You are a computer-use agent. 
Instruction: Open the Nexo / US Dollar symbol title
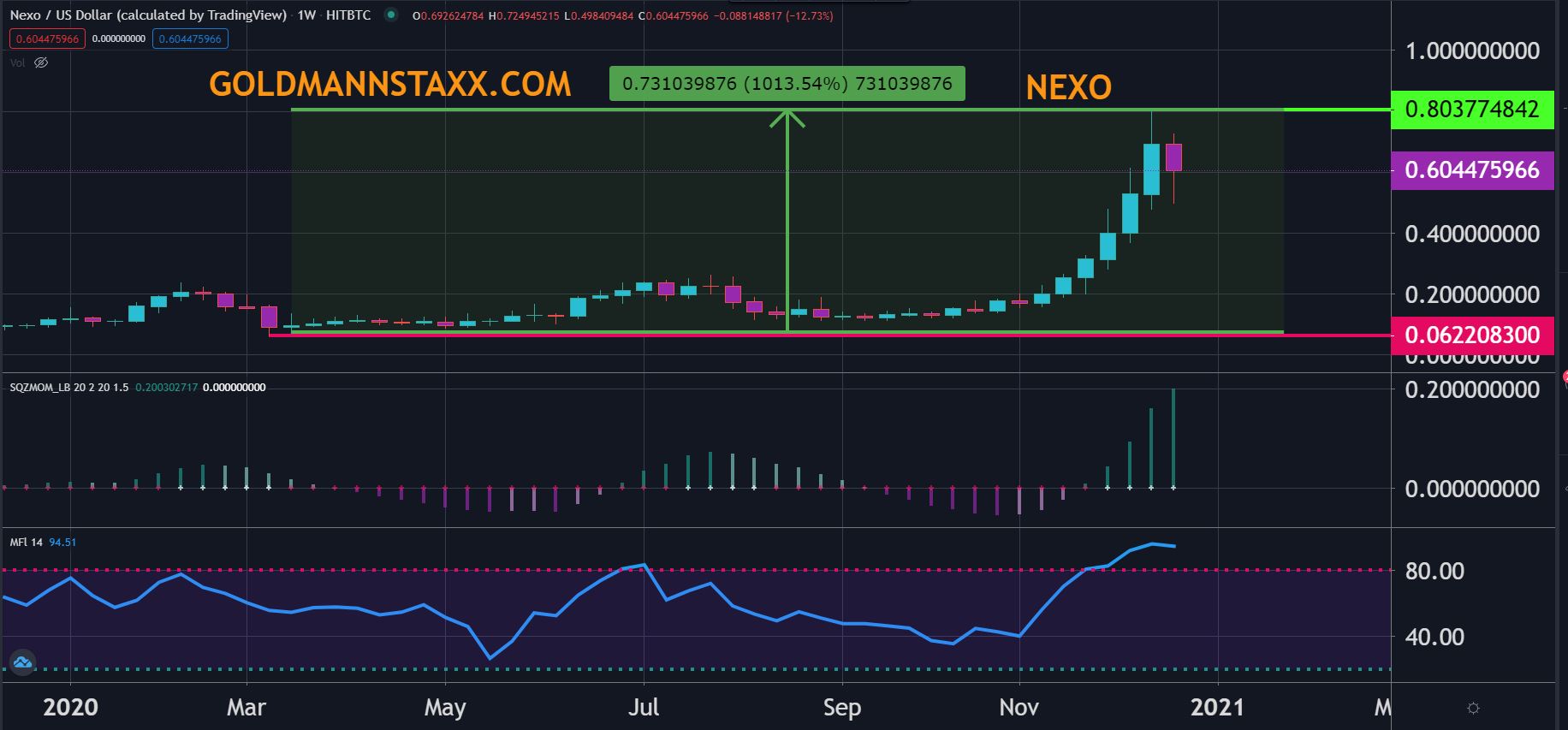click(x=147, y=15)
